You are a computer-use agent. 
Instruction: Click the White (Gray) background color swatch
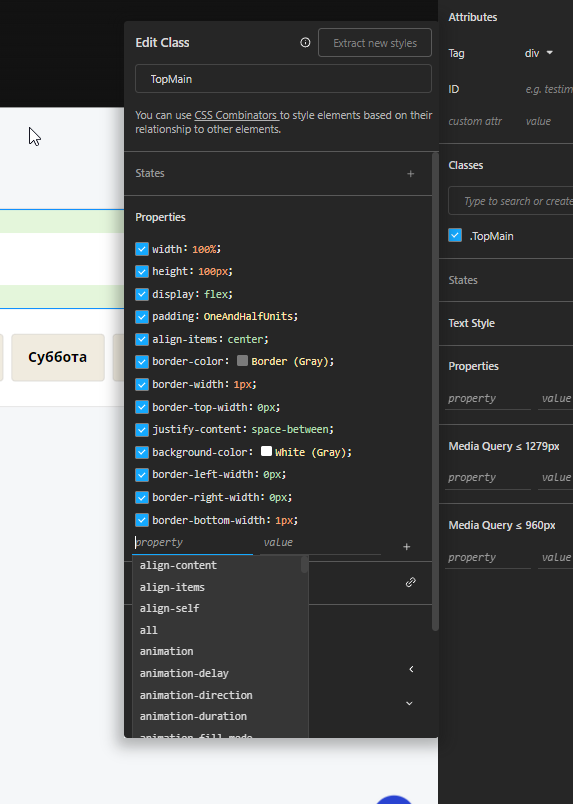266,451
